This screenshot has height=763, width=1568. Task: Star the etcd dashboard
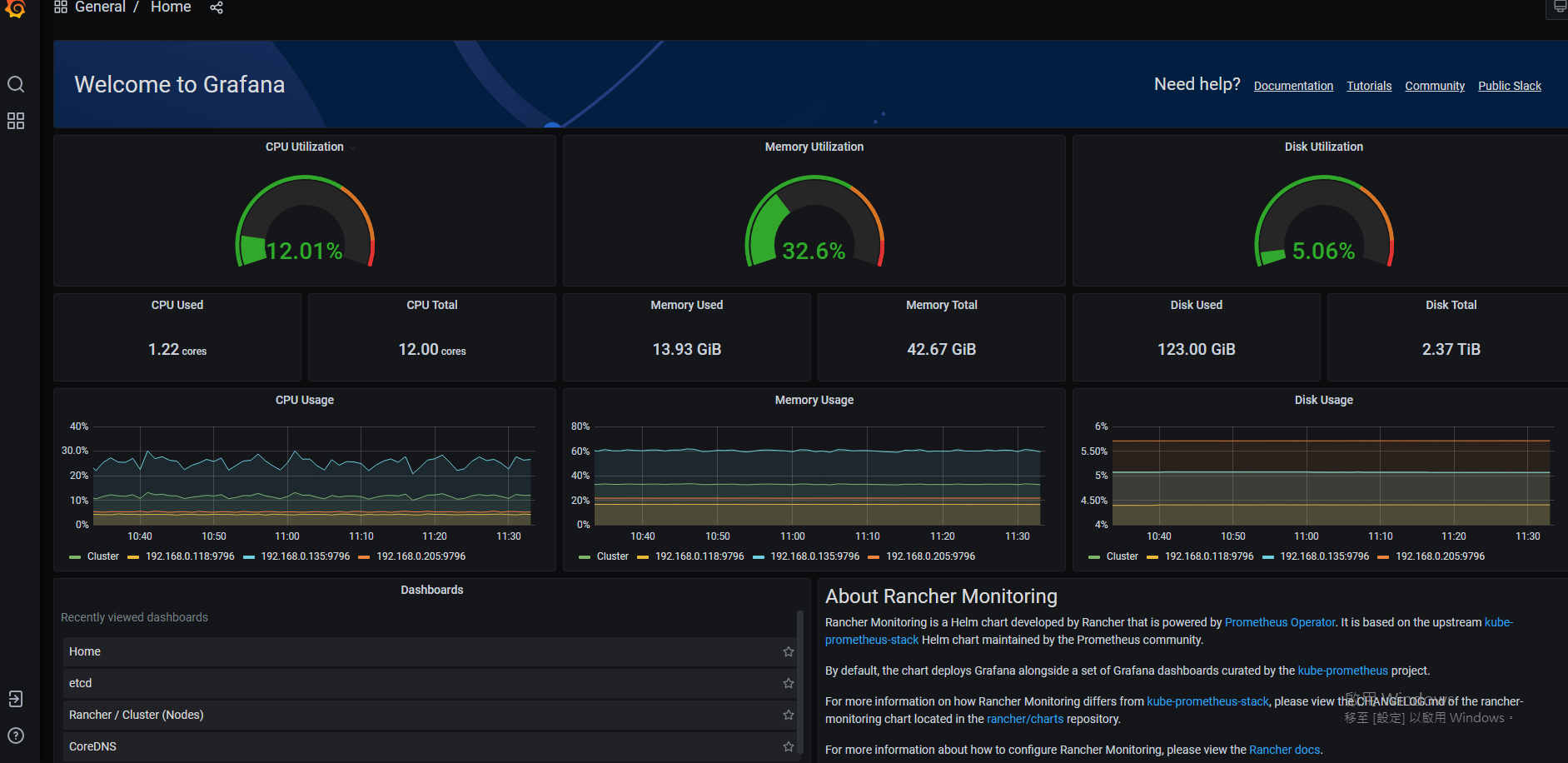[789, 683]
